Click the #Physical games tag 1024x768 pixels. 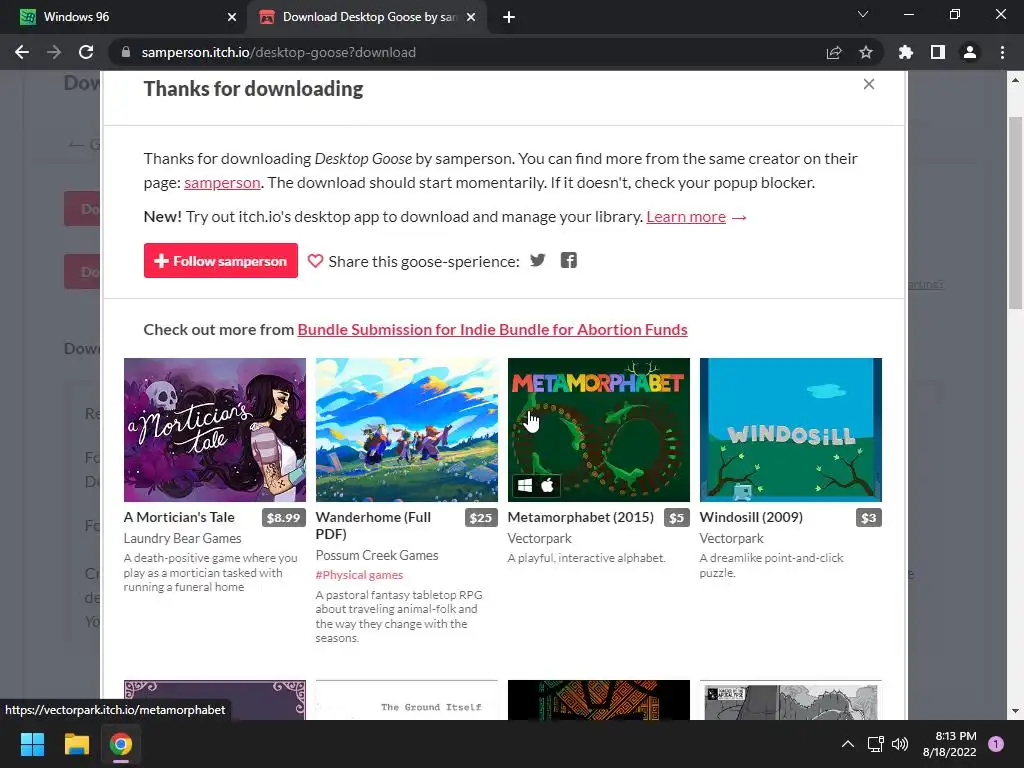click(359, 575)
